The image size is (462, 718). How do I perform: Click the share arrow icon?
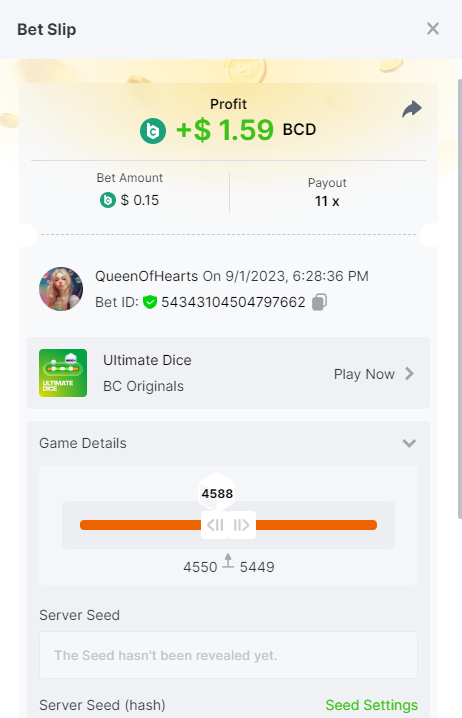click(x=412, y=109)
